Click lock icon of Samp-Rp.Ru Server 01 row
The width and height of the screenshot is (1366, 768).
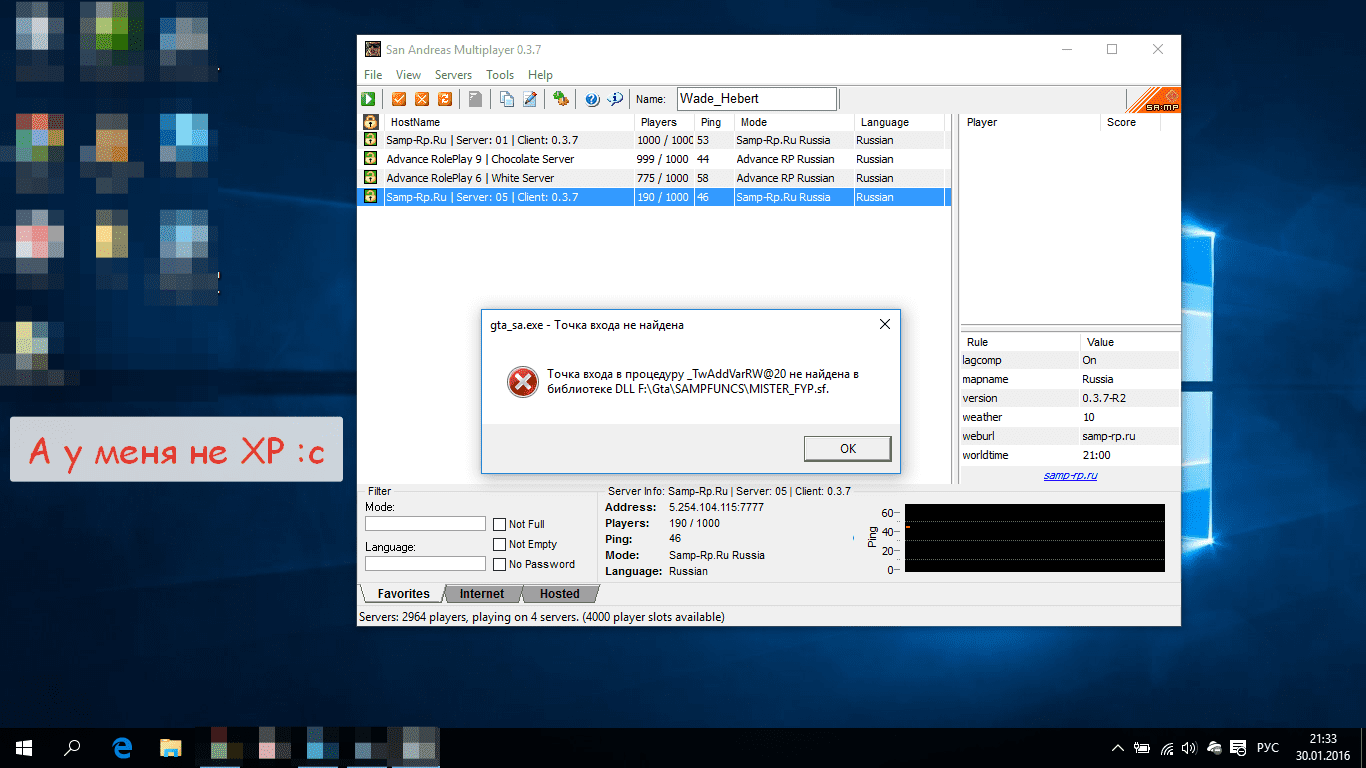click(370, 140)
